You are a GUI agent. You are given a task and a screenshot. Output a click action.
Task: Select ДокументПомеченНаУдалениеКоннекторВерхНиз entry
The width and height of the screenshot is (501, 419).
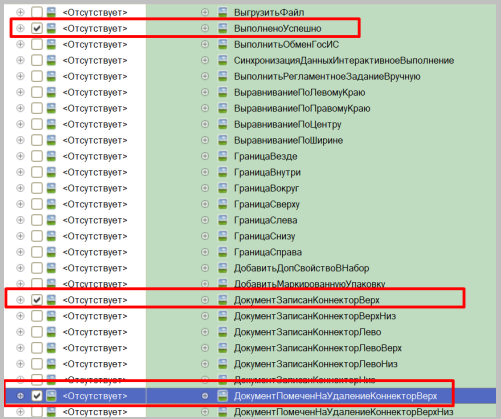coord(343,412)
